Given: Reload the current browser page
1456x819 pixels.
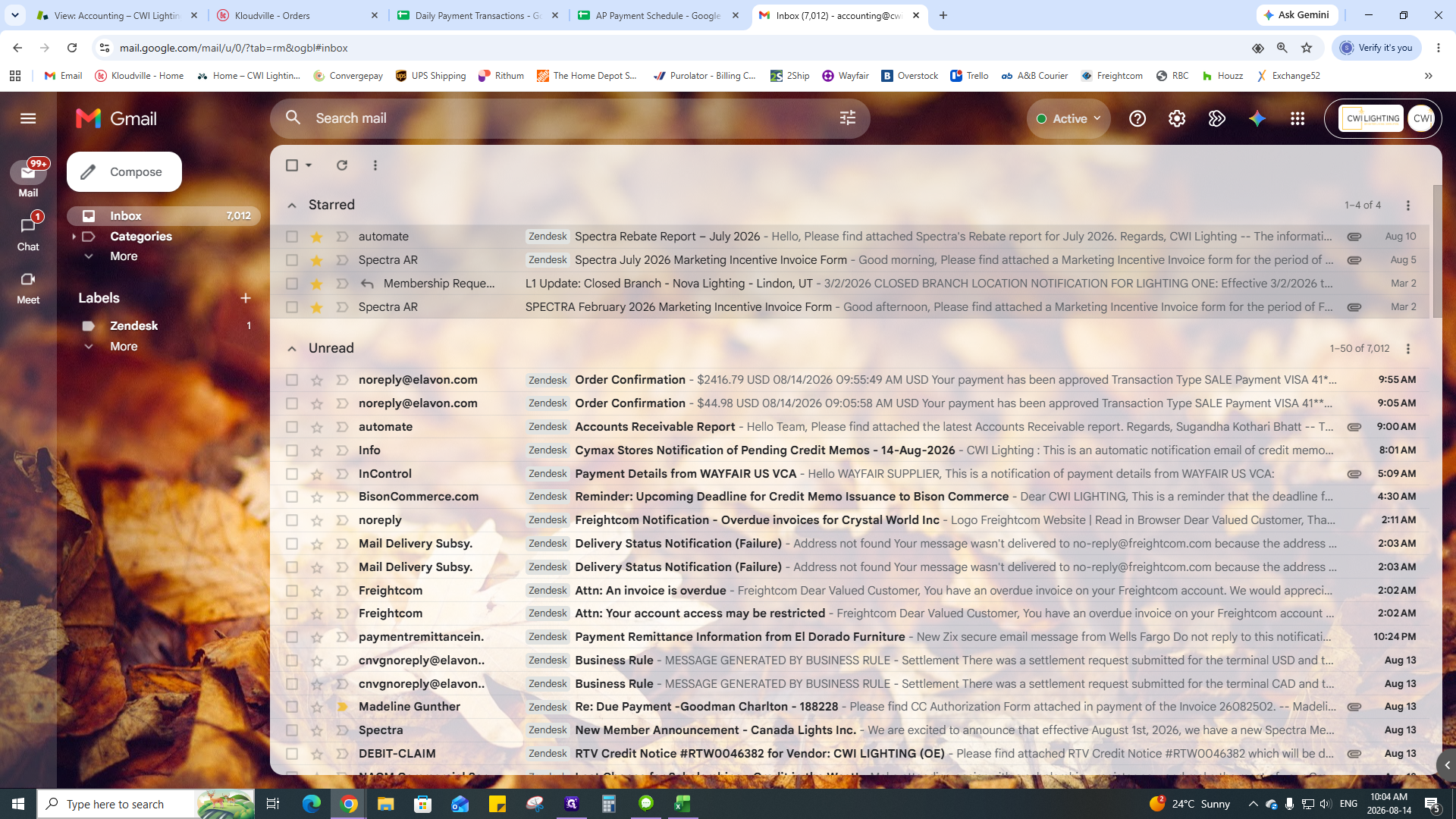Looking at the screenshot, I should (x=72, y=48).
